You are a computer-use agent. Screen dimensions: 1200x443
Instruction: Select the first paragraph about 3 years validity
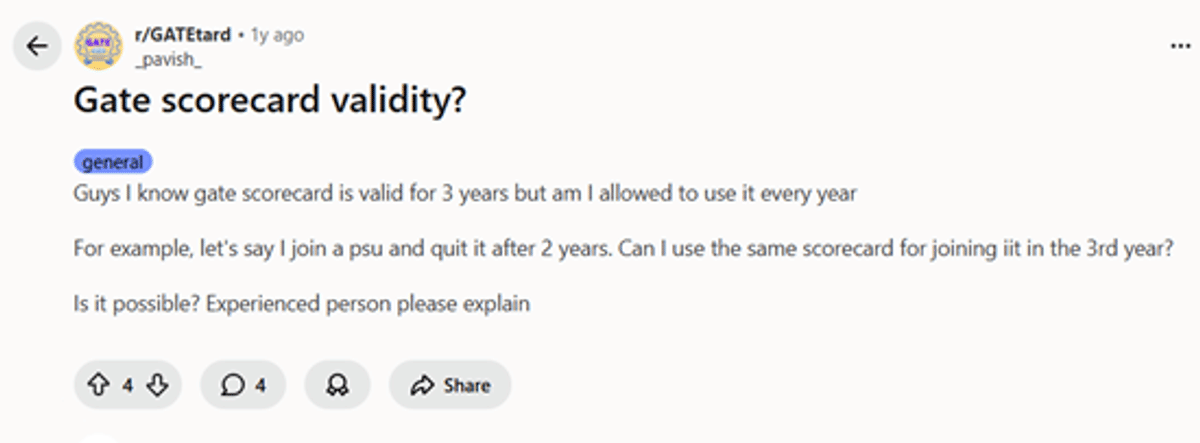(x=465, y=194)
